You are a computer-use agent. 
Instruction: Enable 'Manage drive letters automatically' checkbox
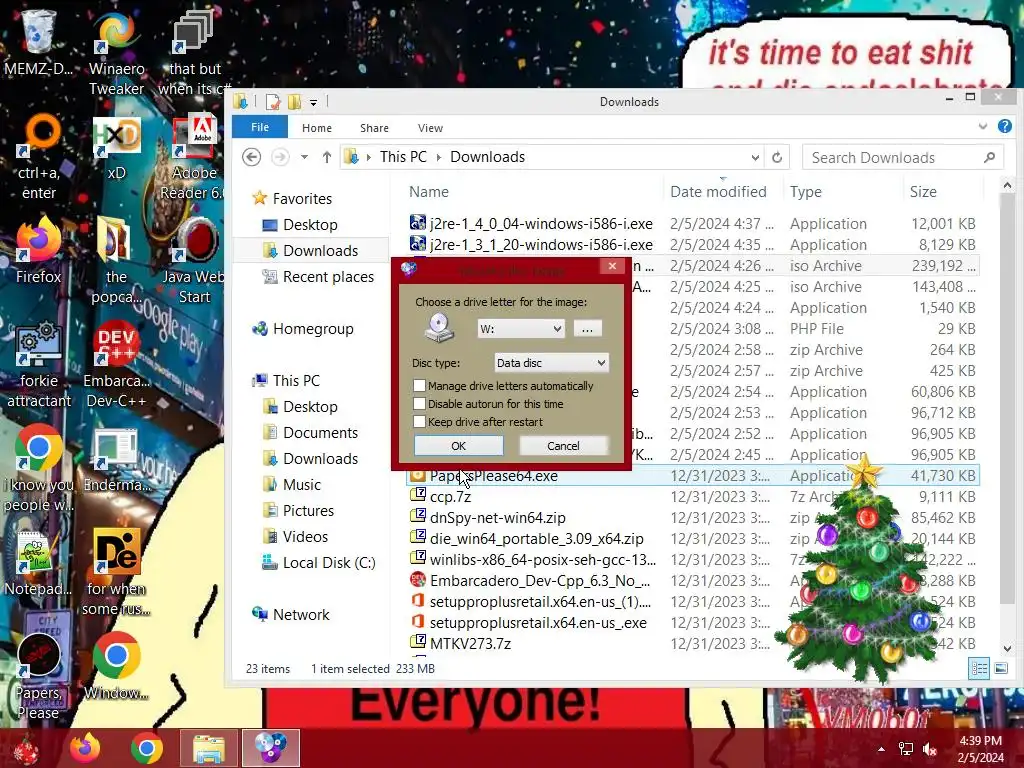(419, 386)
